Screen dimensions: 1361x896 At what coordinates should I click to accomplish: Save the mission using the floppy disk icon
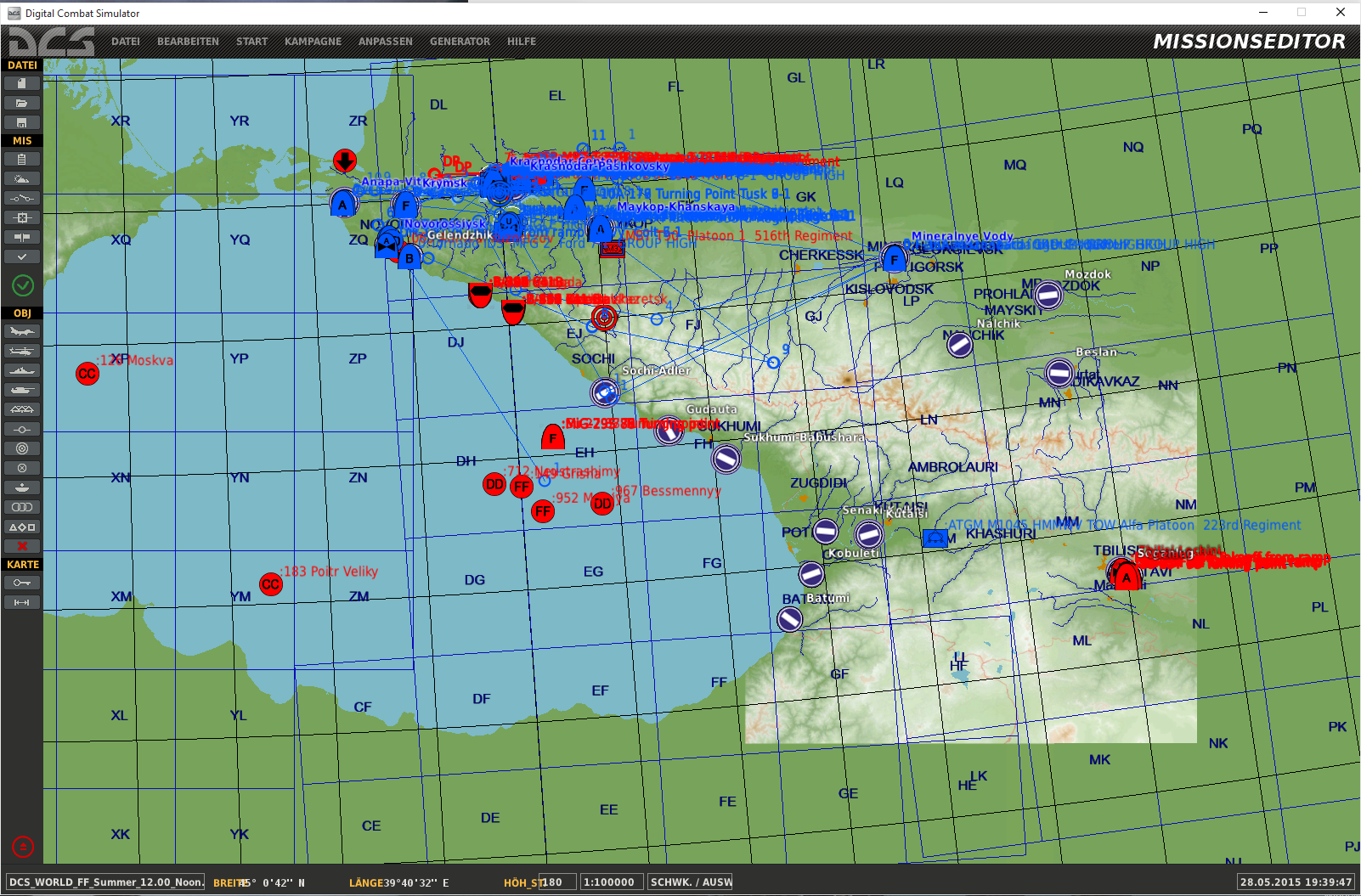click(22, 122)
